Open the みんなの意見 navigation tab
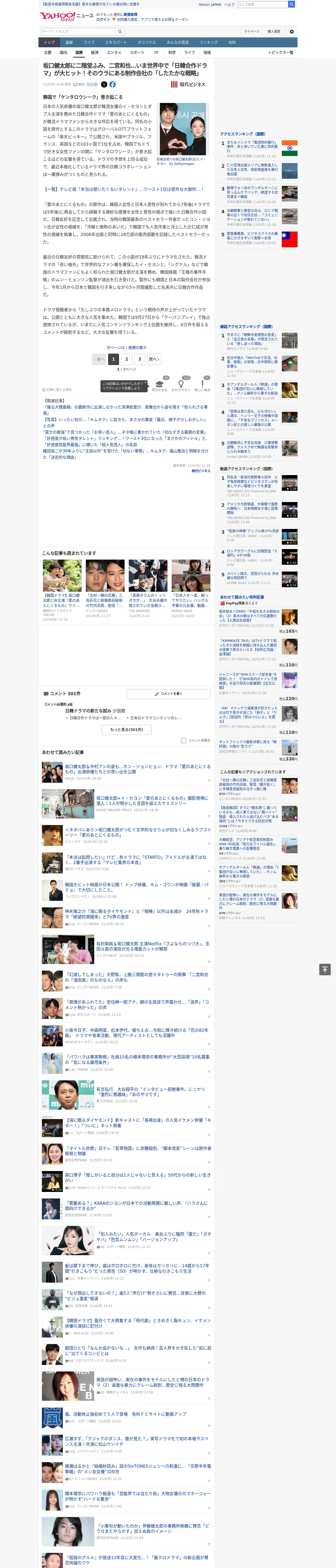This screenshot has height=1568, width=336. tap(178, 43)
